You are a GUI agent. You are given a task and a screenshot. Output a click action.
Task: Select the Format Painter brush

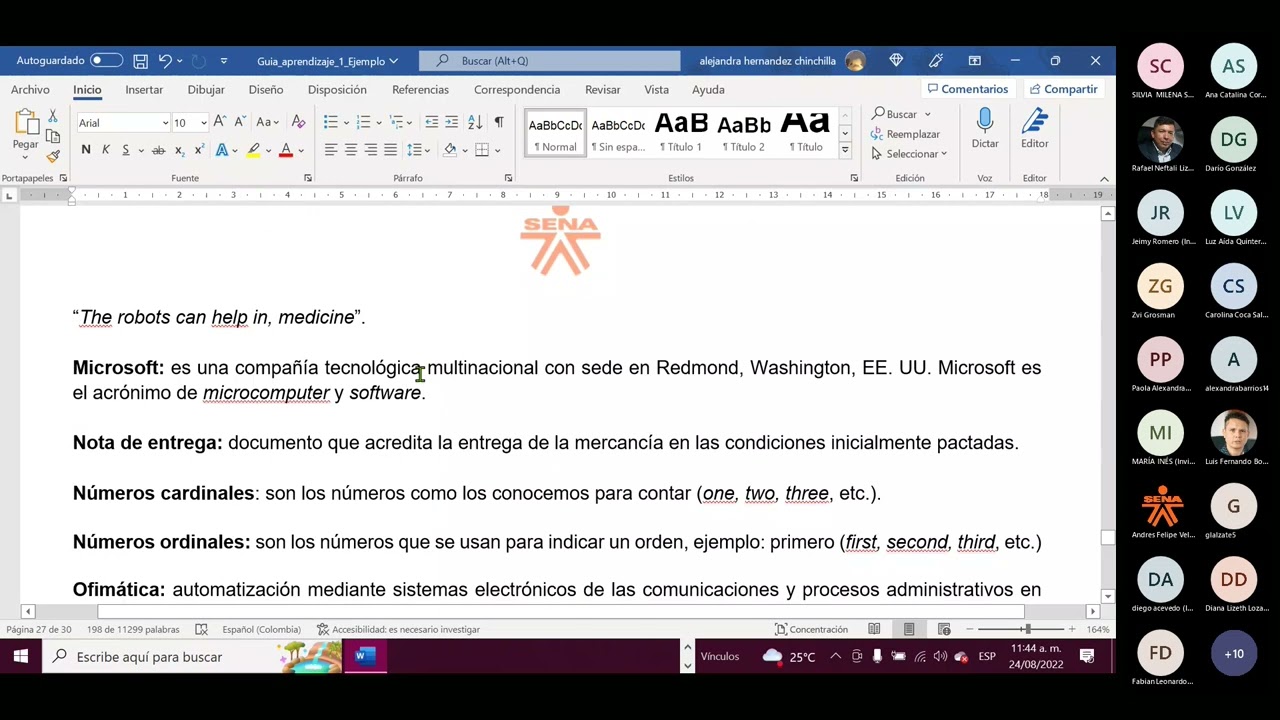(53, 156)
